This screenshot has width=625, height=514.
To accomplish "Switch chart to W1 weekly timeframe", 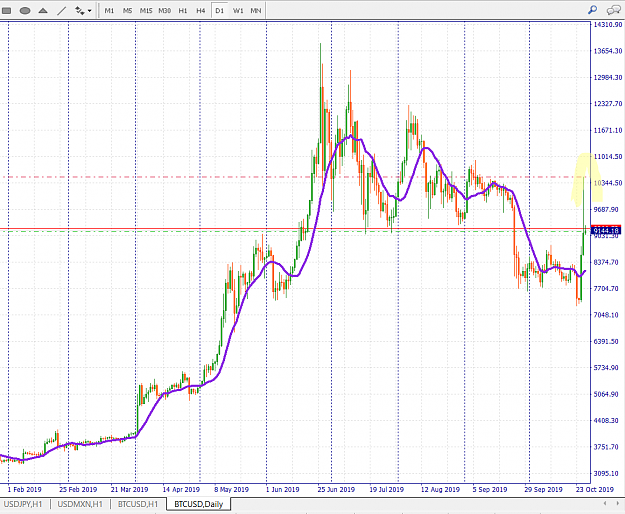I will pos(238,11).
